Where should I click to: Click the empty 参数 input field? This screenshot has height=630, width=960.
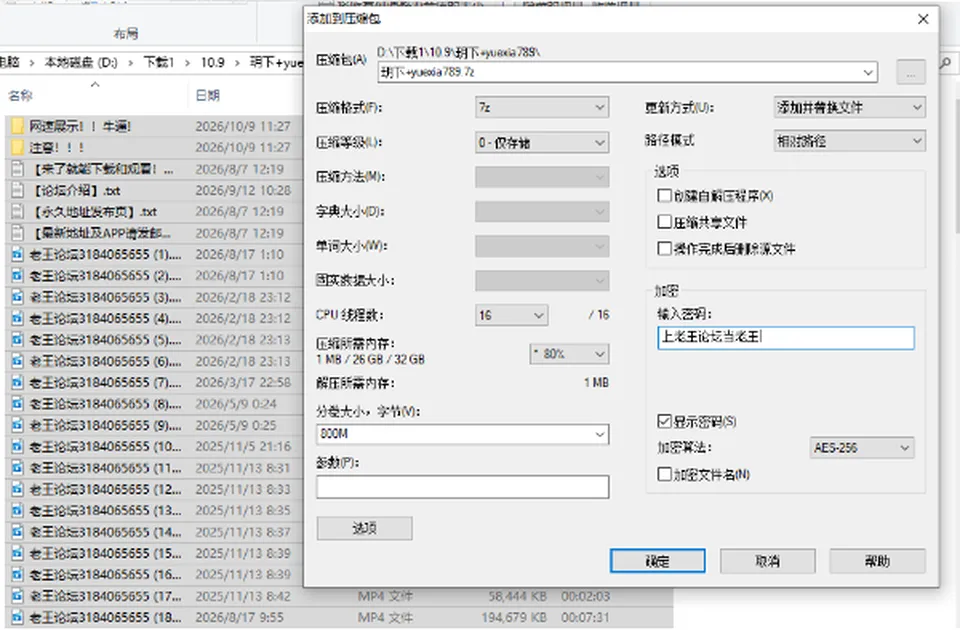tap(463, 487)
